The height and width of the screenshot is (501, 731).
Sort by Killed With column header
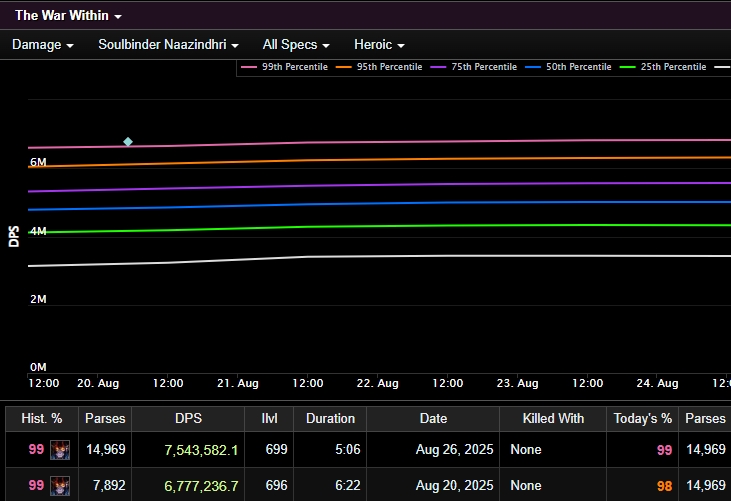[553, 419]
